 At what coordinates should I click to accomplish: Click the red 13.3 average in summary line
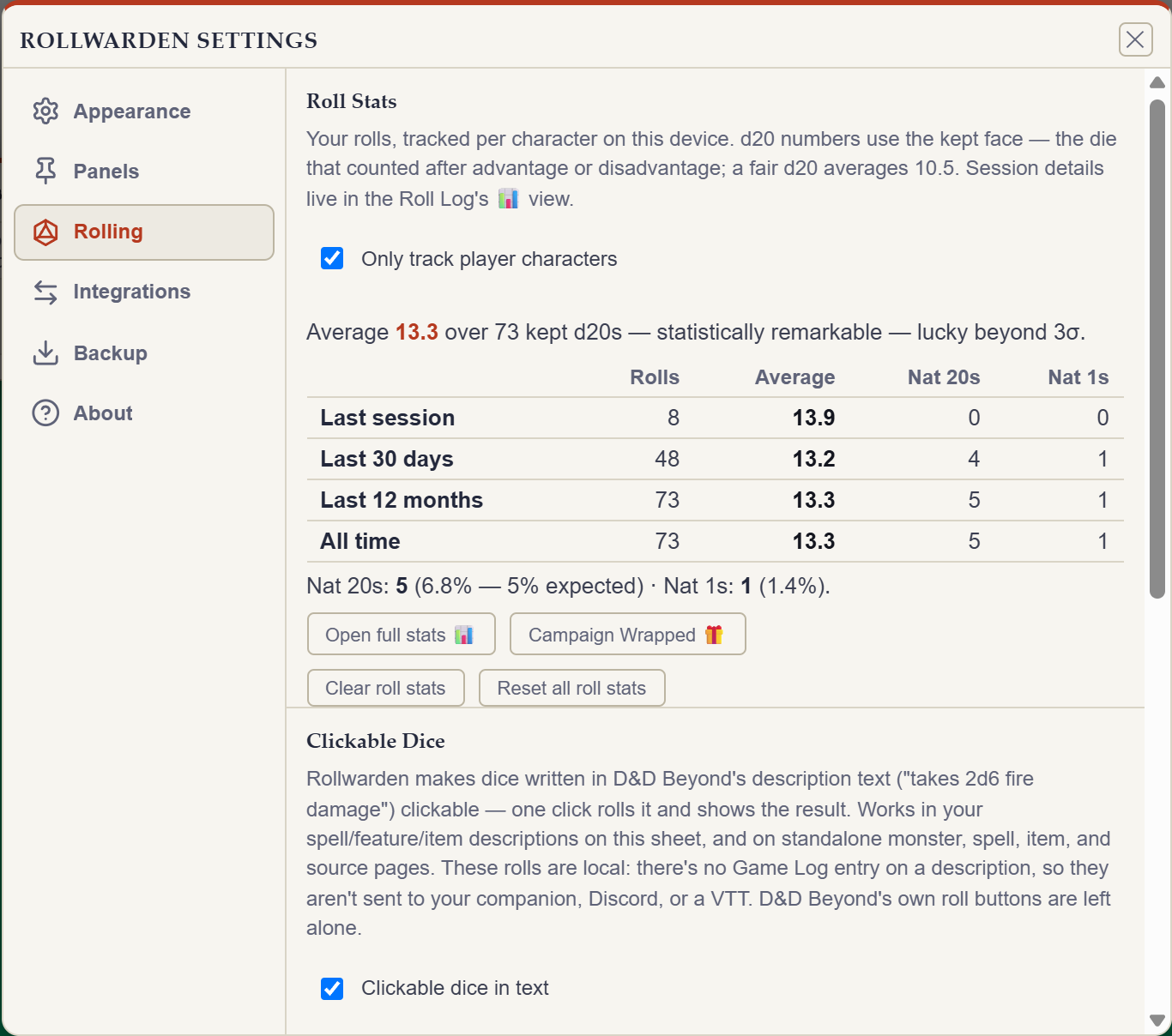point(417,332)
